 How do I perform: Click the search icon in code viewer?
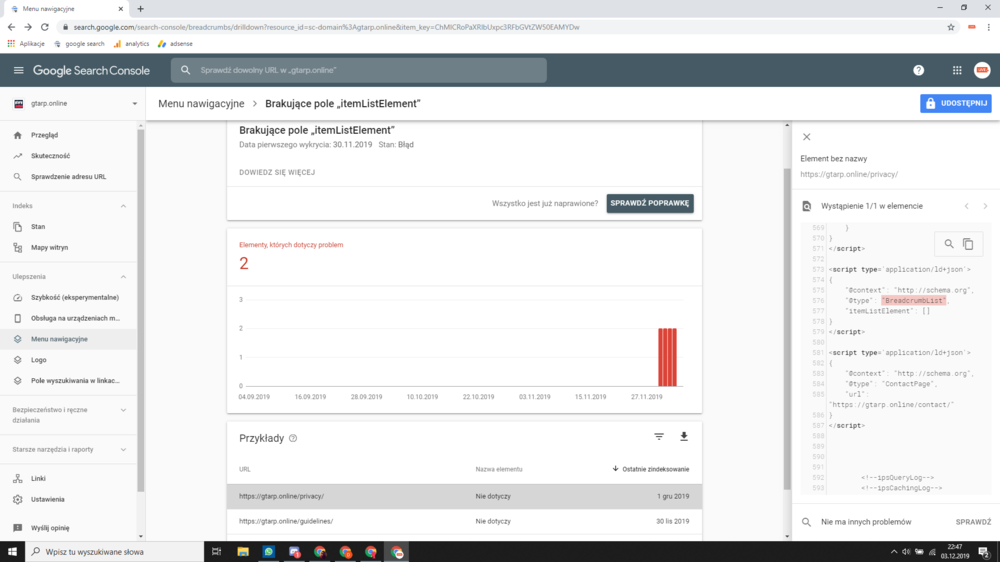[949, 244]
